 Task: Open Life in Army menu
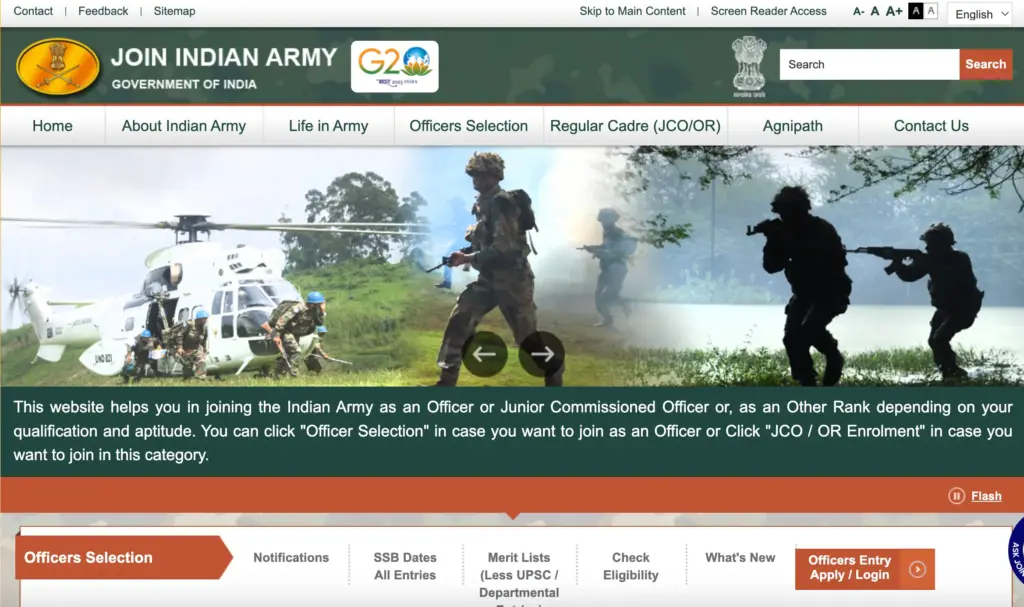click(328, 125)
